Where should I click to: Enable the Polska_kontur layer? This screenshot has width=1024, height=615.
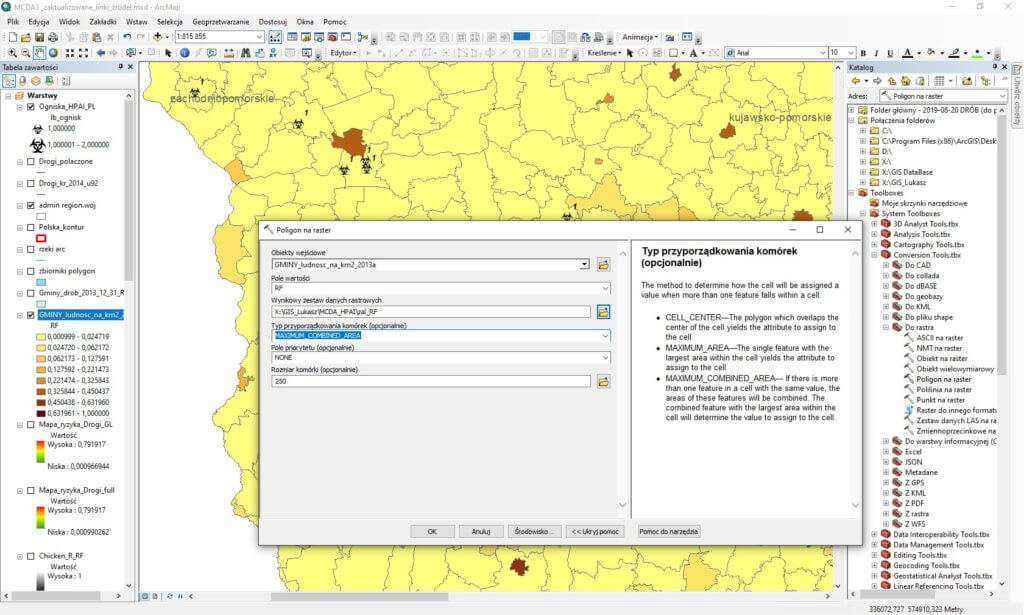click(x=31, y=227)
